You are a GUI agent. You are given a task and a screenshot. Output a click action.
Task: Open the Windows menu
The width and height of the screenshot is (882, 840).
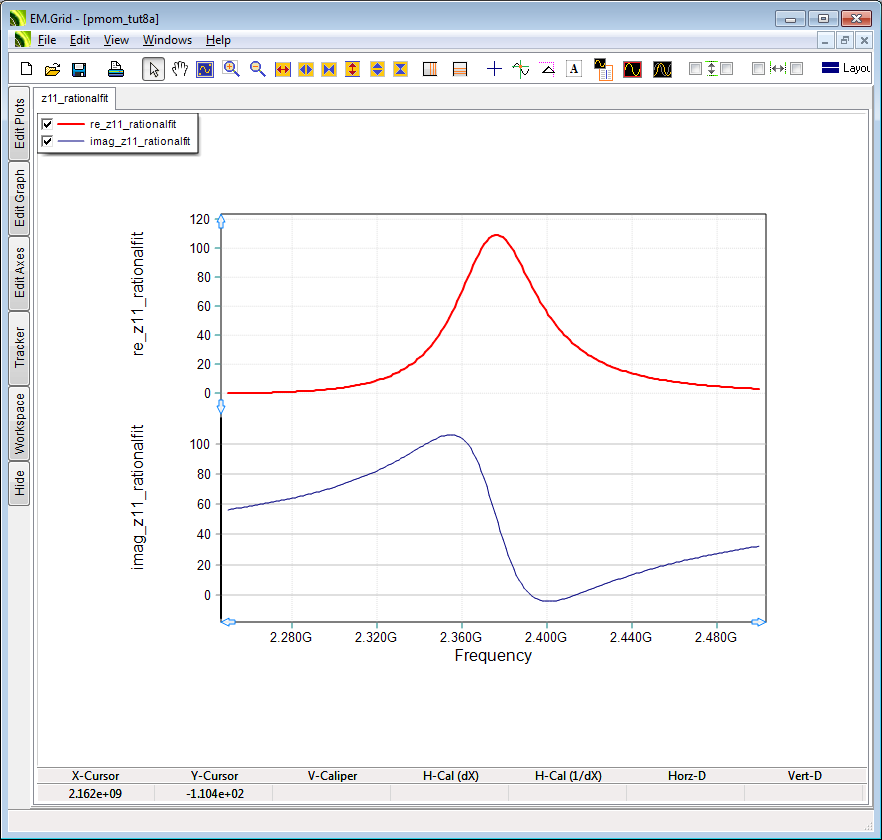[x=167, y=40]
